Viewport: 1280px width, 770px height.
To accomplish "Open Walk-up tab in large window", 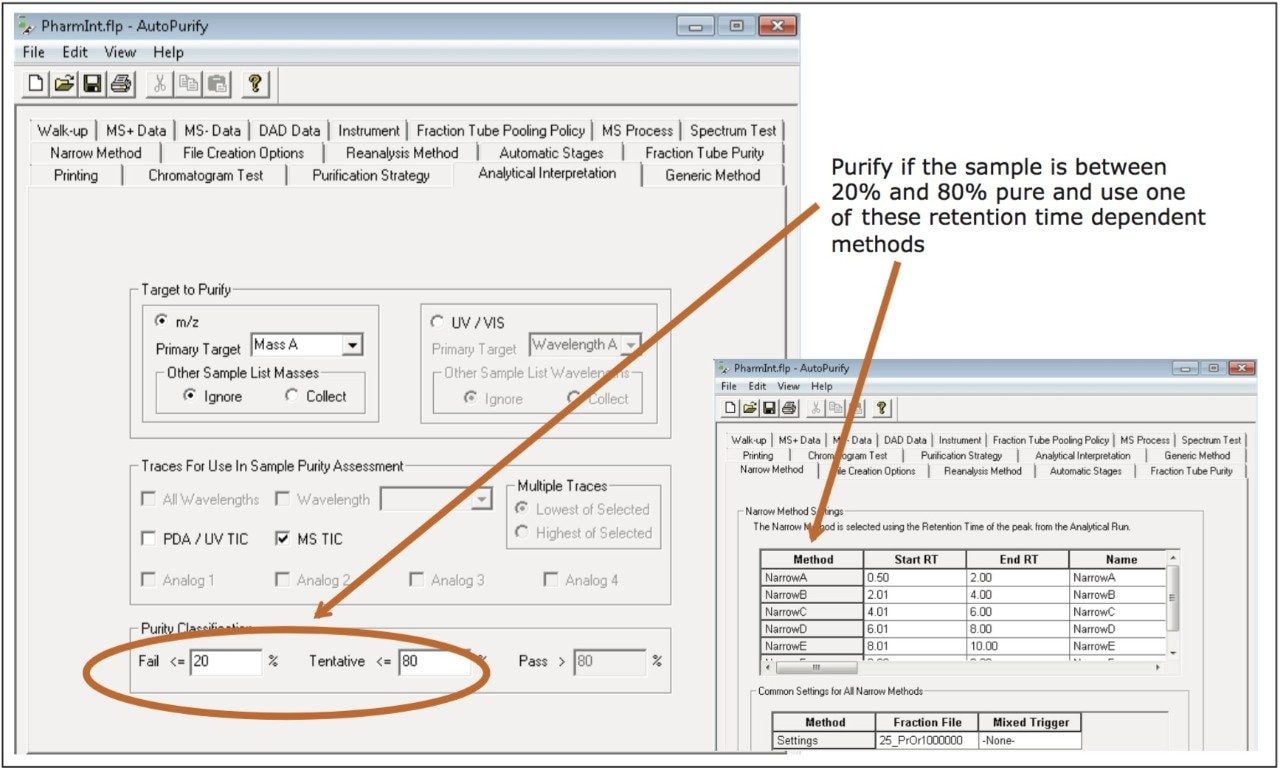I will pos(62,131).
